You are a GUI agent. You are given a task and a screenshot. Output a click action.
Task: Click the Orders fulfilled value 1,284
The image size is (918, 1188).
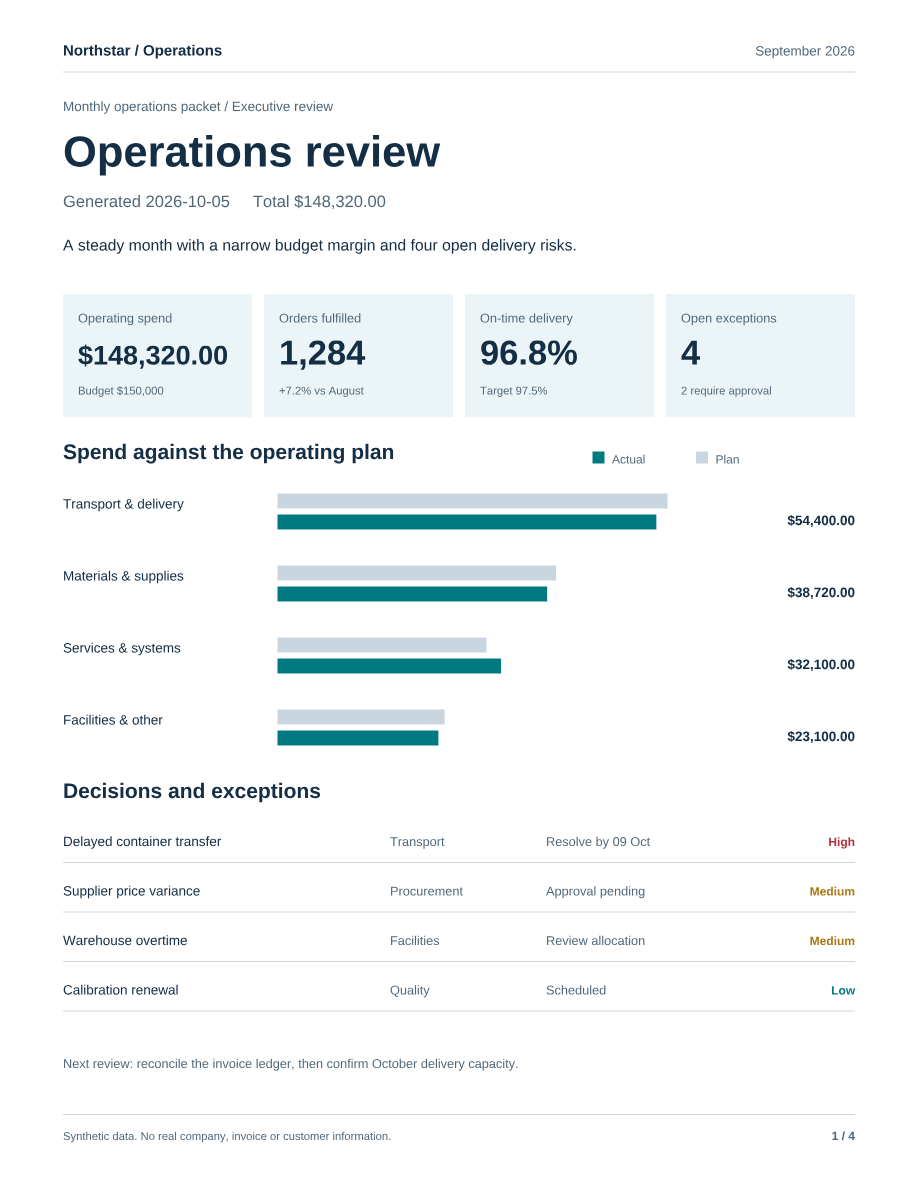pyautogui.click(x=322, y=353)
